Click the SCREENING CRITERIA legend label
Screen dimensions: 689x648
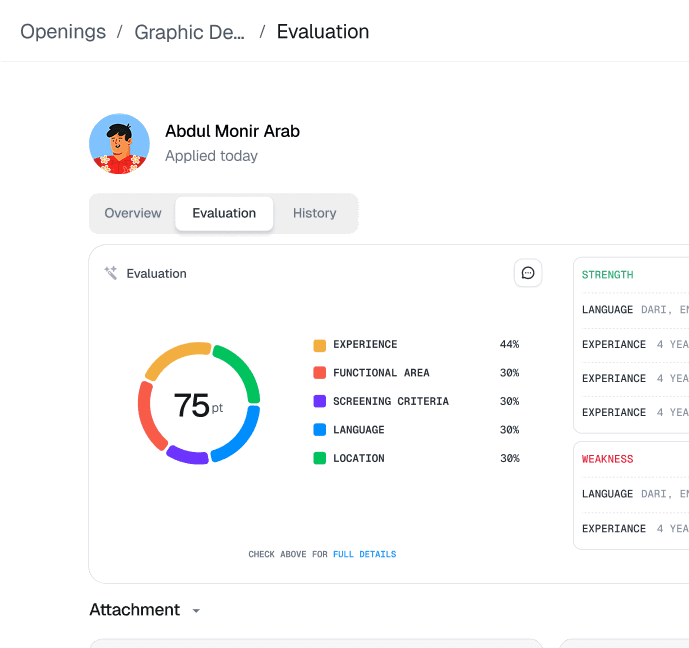pos(391,402)
